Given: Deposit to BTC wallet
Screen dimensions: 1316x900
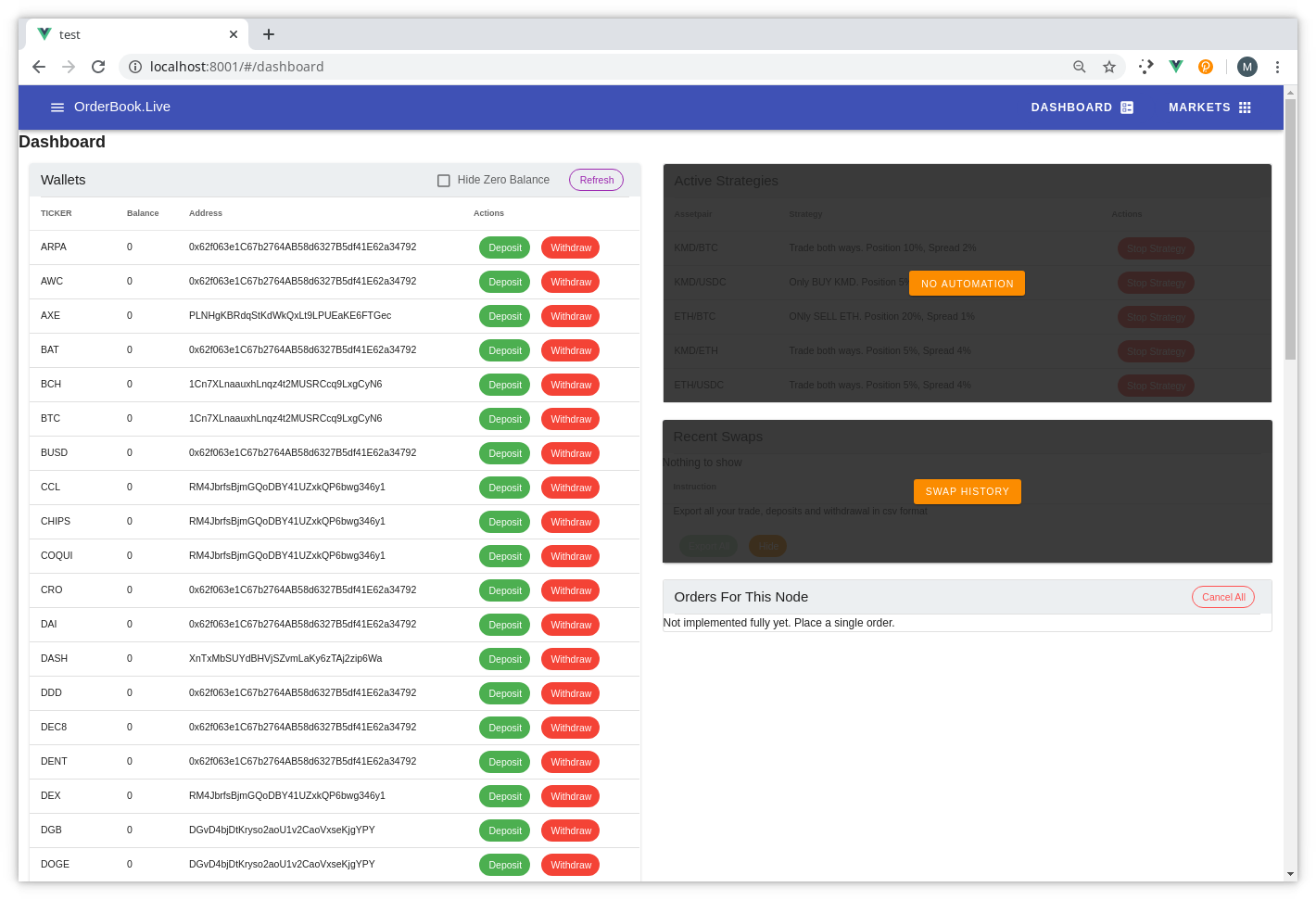Looking at the screenshot, I should tap(505, 419).
